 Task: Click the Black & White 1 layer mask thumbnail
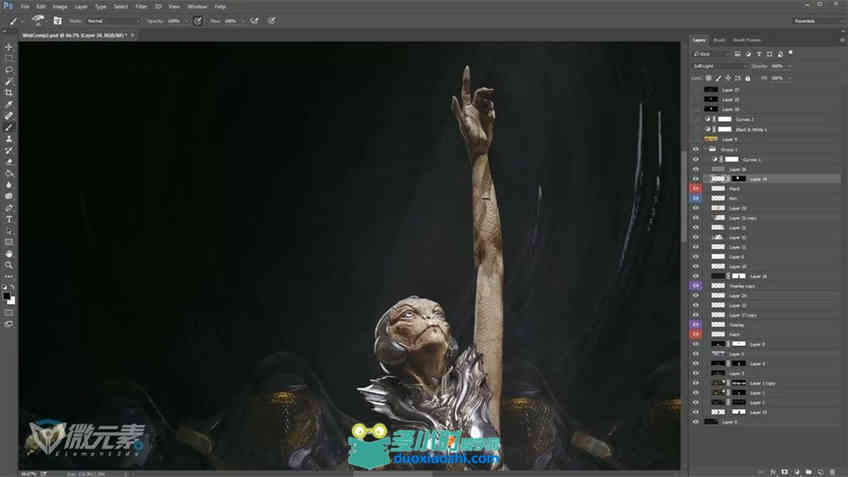pyautogui.click(x=724, y=129)
